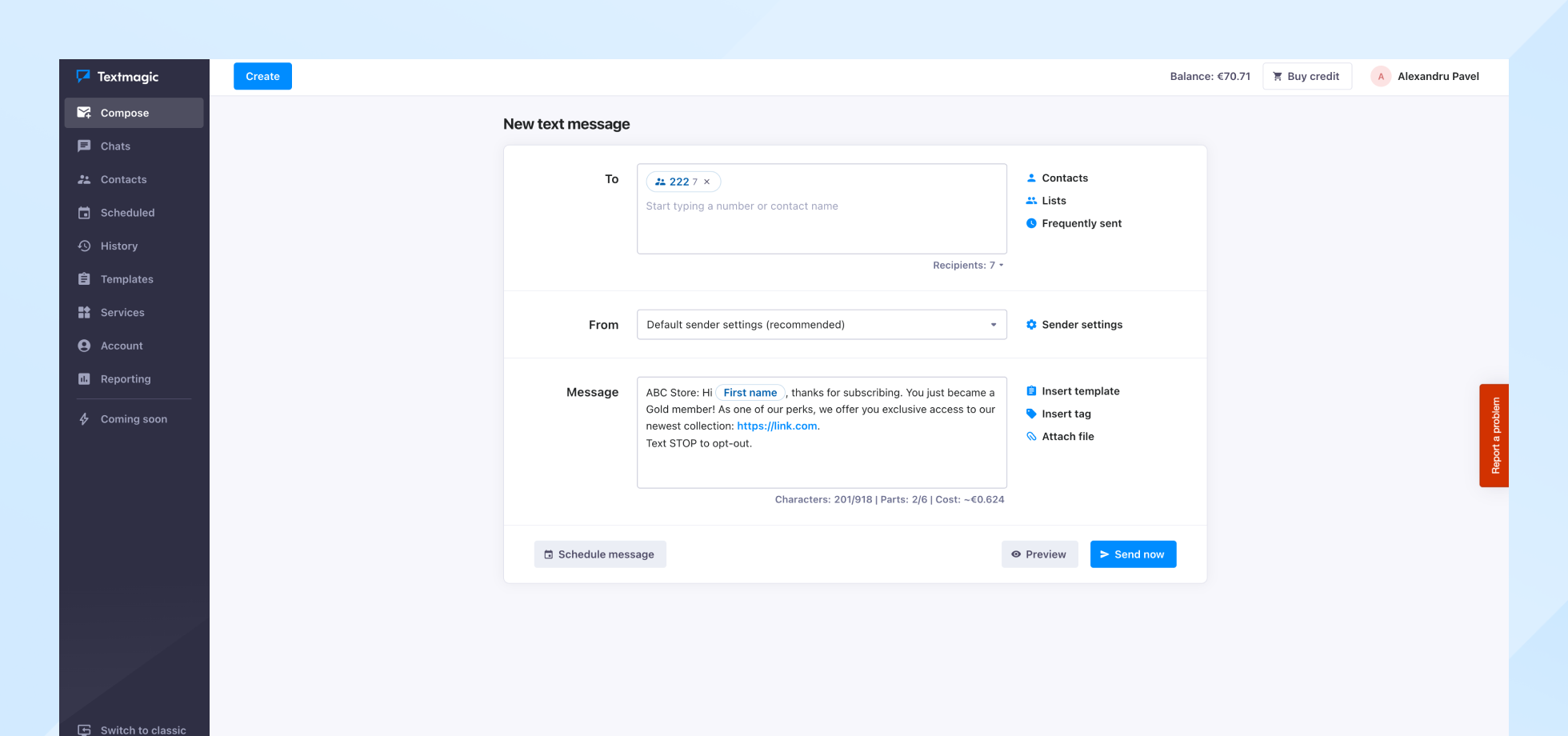This screenshot has width=1568, height=736.
Task: Click the Insert tag link
Action: pos(1066,414)
